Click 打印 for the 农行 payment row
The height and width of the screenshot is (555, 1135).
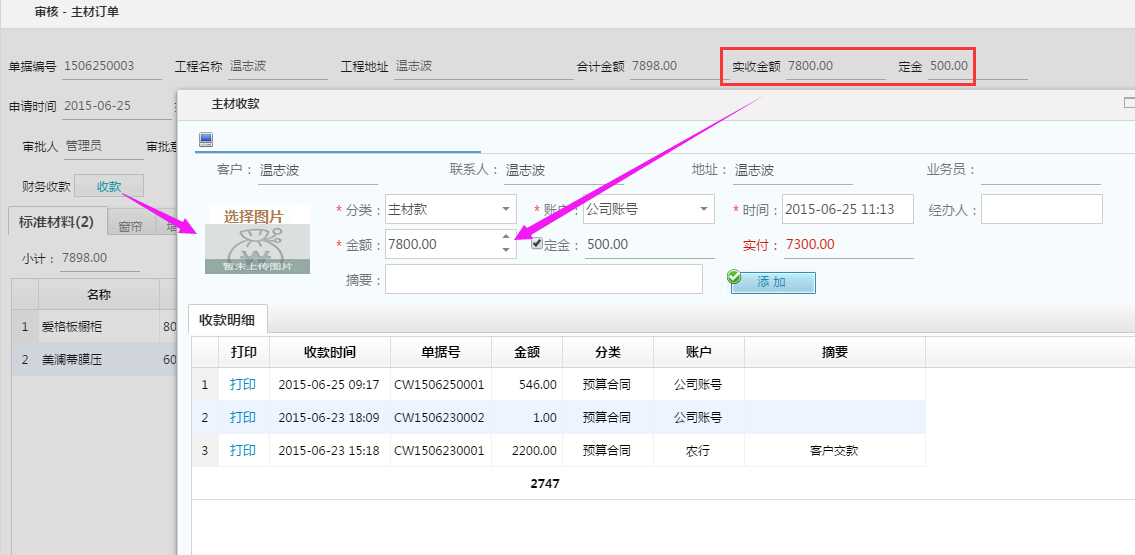(243, 450)
